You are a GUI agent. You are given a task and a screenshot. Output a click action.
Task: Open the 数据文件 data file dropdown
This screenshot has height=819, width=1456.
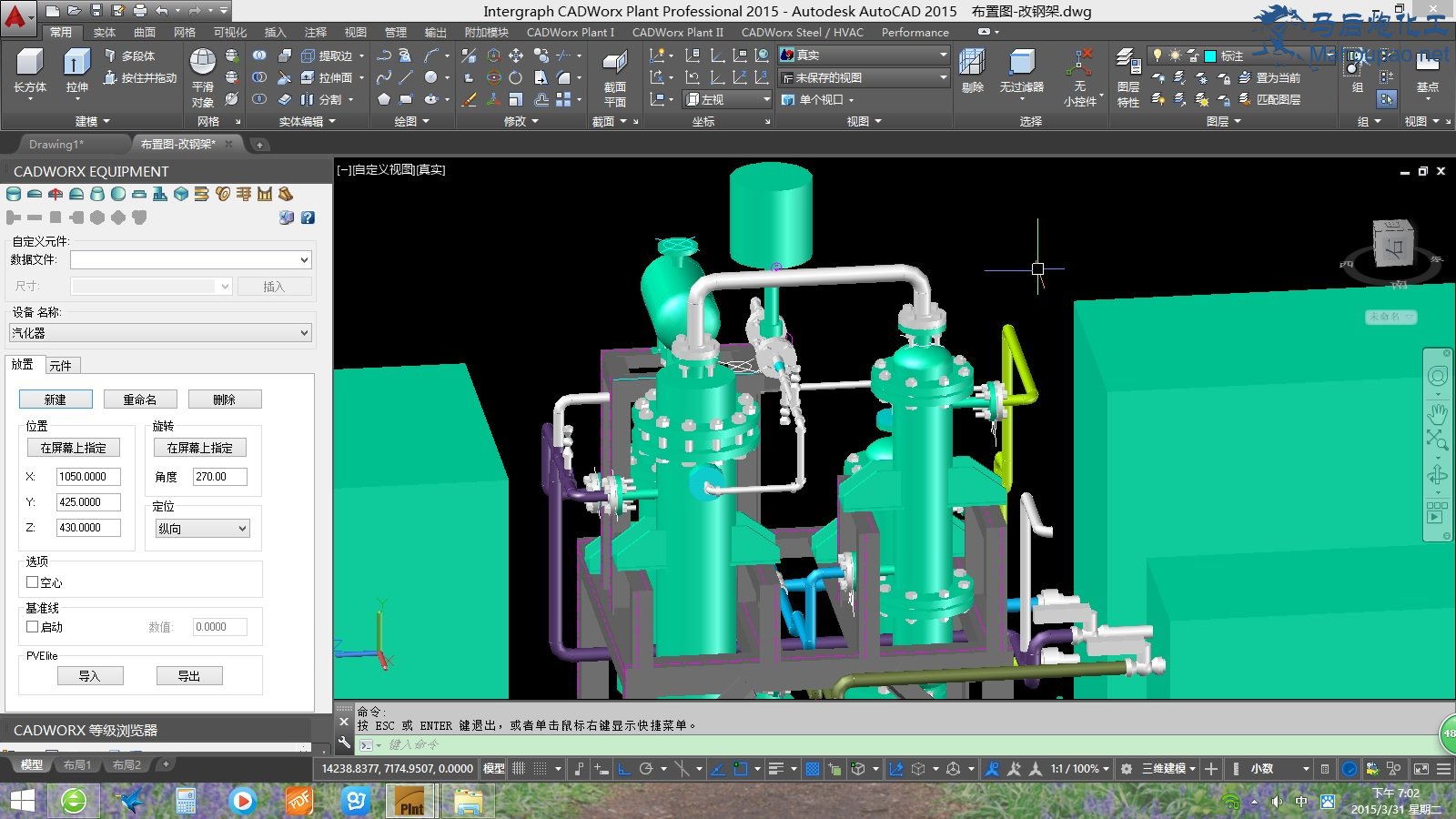[x=191, y=260]
